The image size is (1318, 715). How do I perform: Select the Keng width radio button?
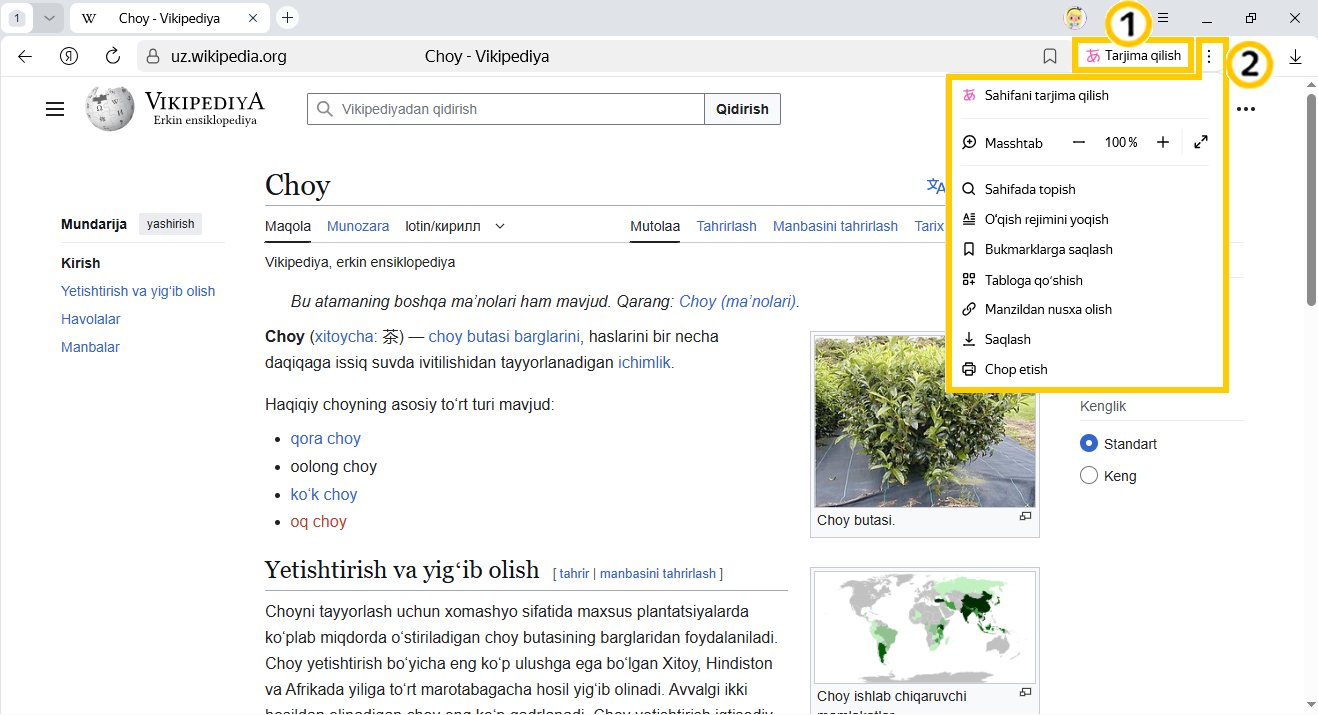point(1089,476)
